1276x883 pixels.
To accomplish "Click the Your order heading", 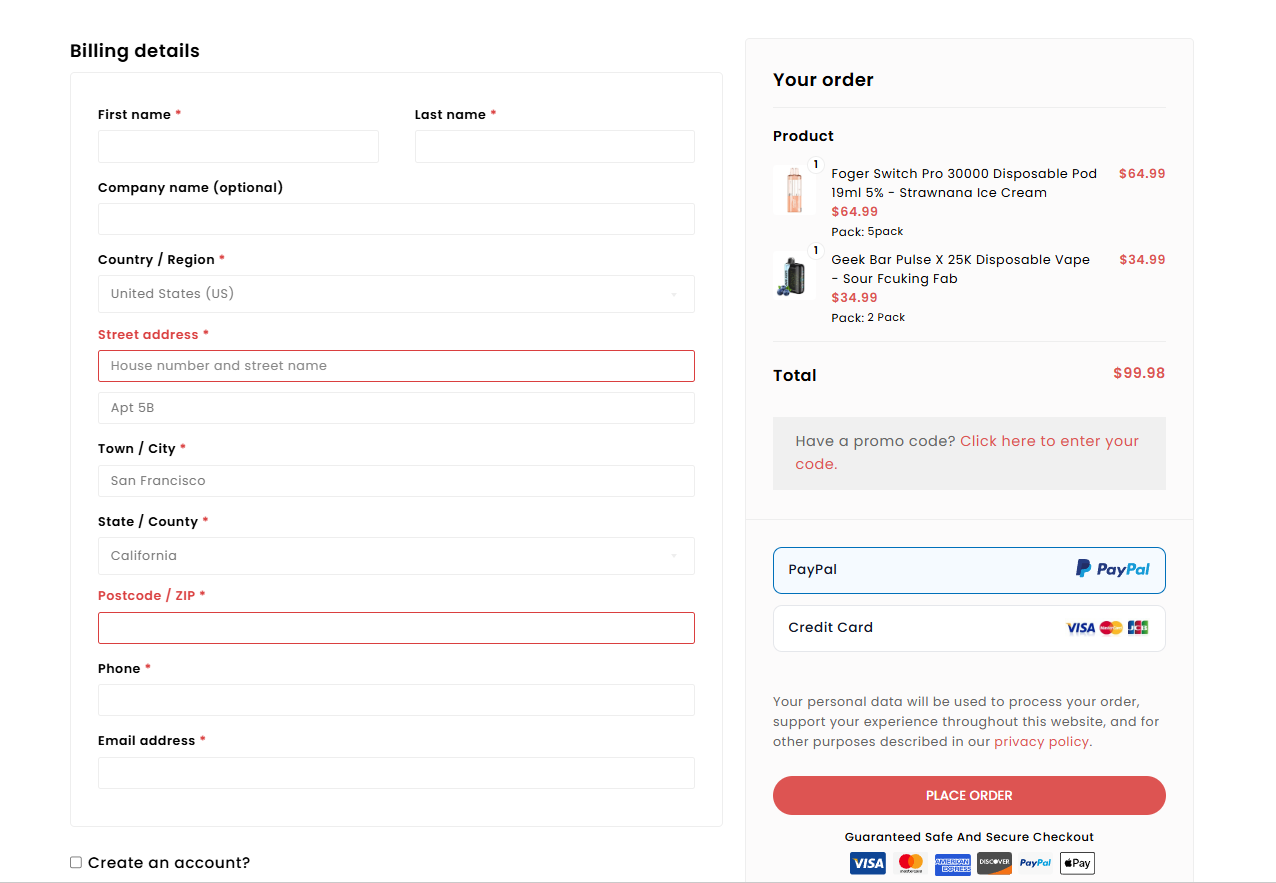I will (823, 80).
